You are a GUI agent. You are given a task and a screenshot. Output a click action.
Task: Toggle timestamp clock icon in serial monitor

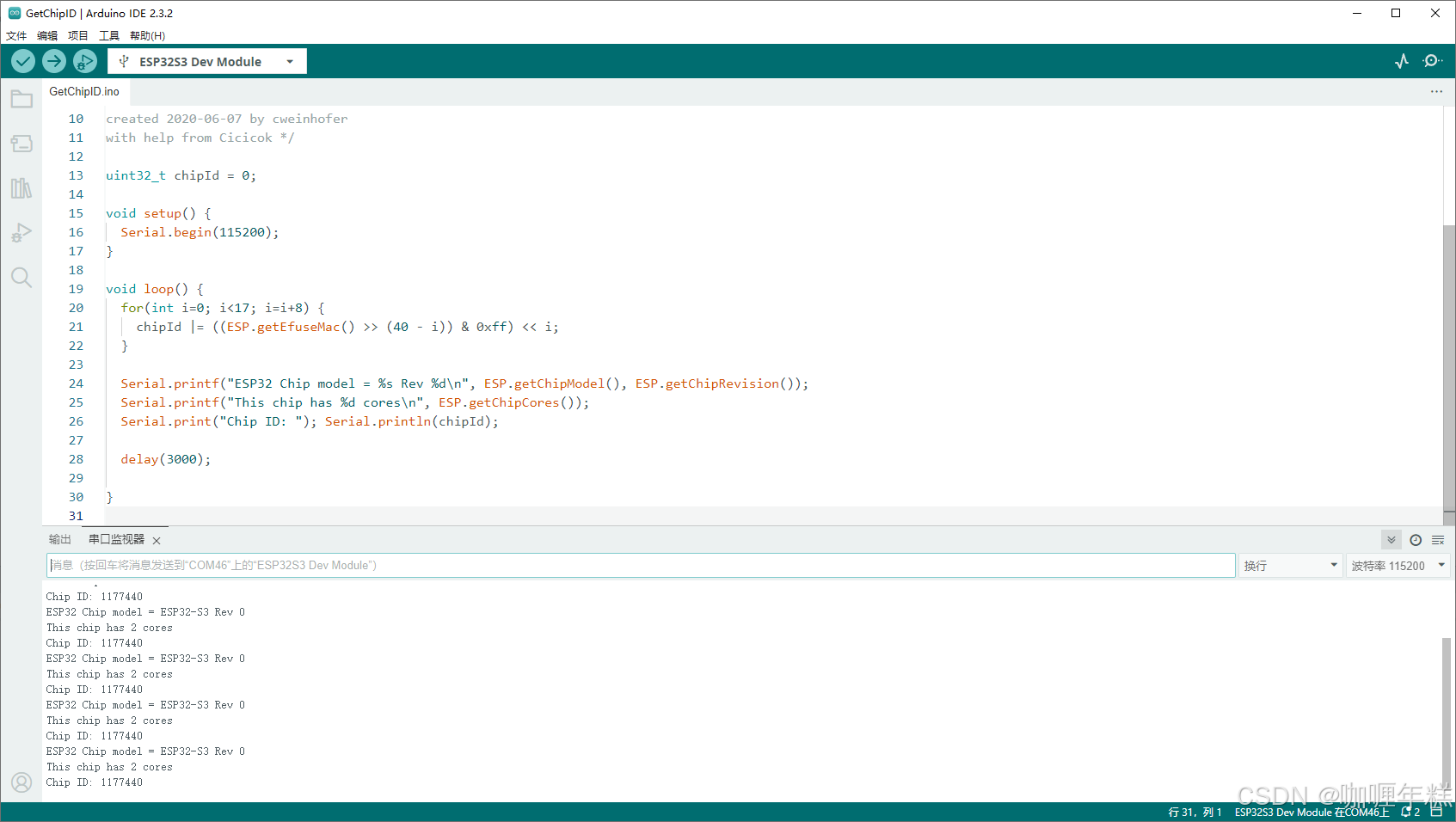[1416, 540]
